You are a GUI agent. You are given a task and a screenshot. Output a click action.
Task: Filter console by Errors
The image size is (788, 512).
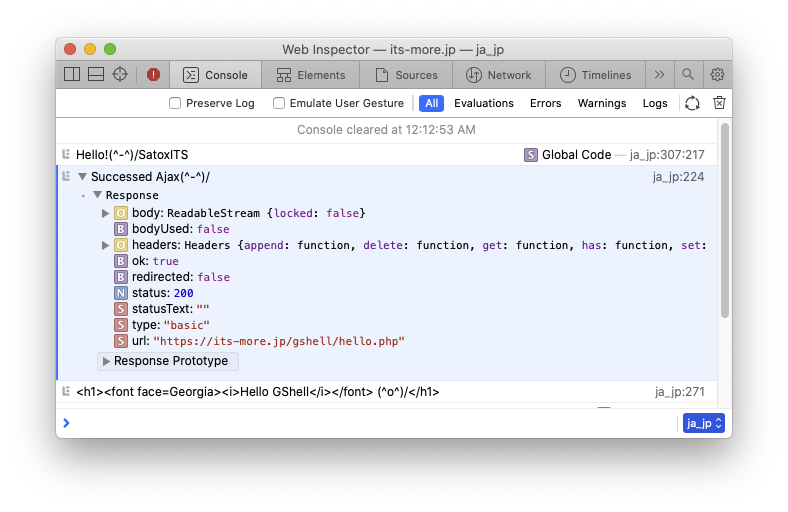pos(545,103)
